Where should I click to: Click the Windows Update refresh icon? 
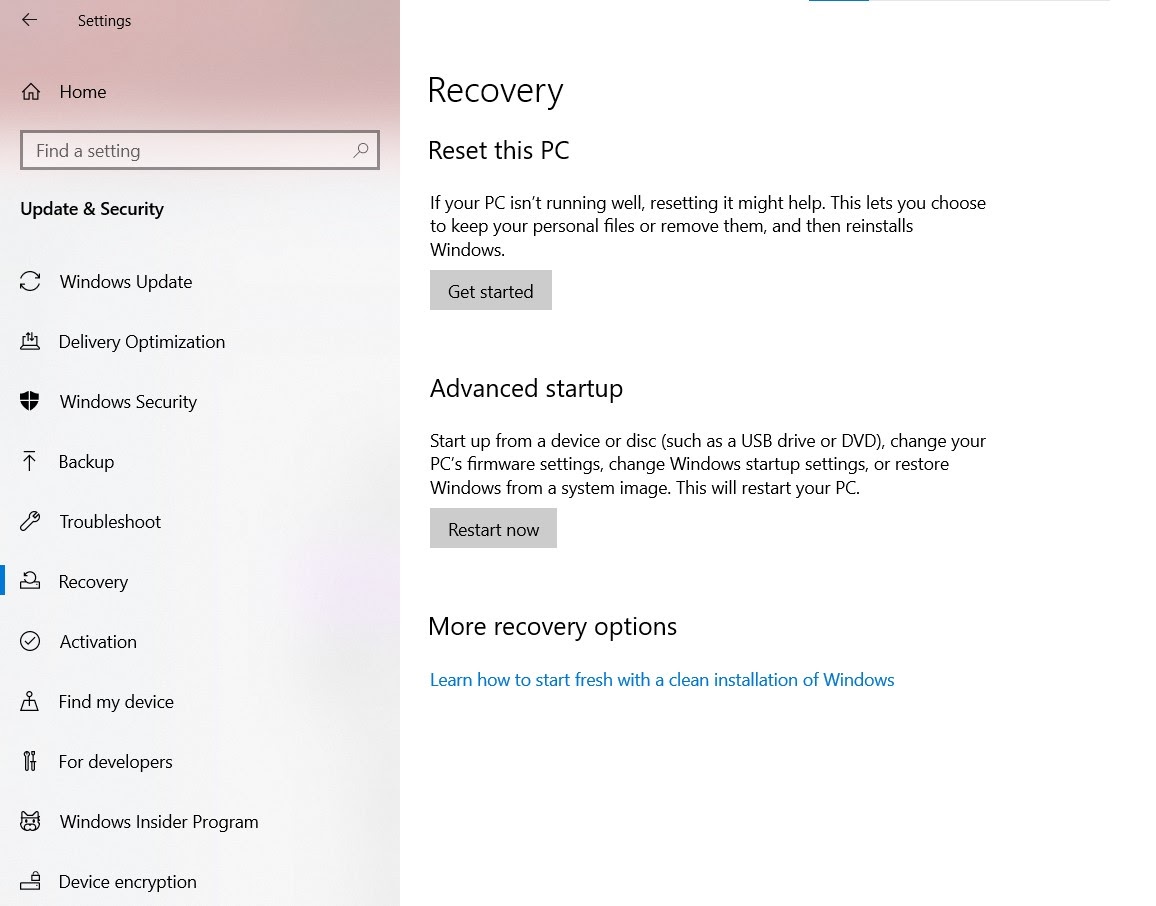(x=30, y=282)
